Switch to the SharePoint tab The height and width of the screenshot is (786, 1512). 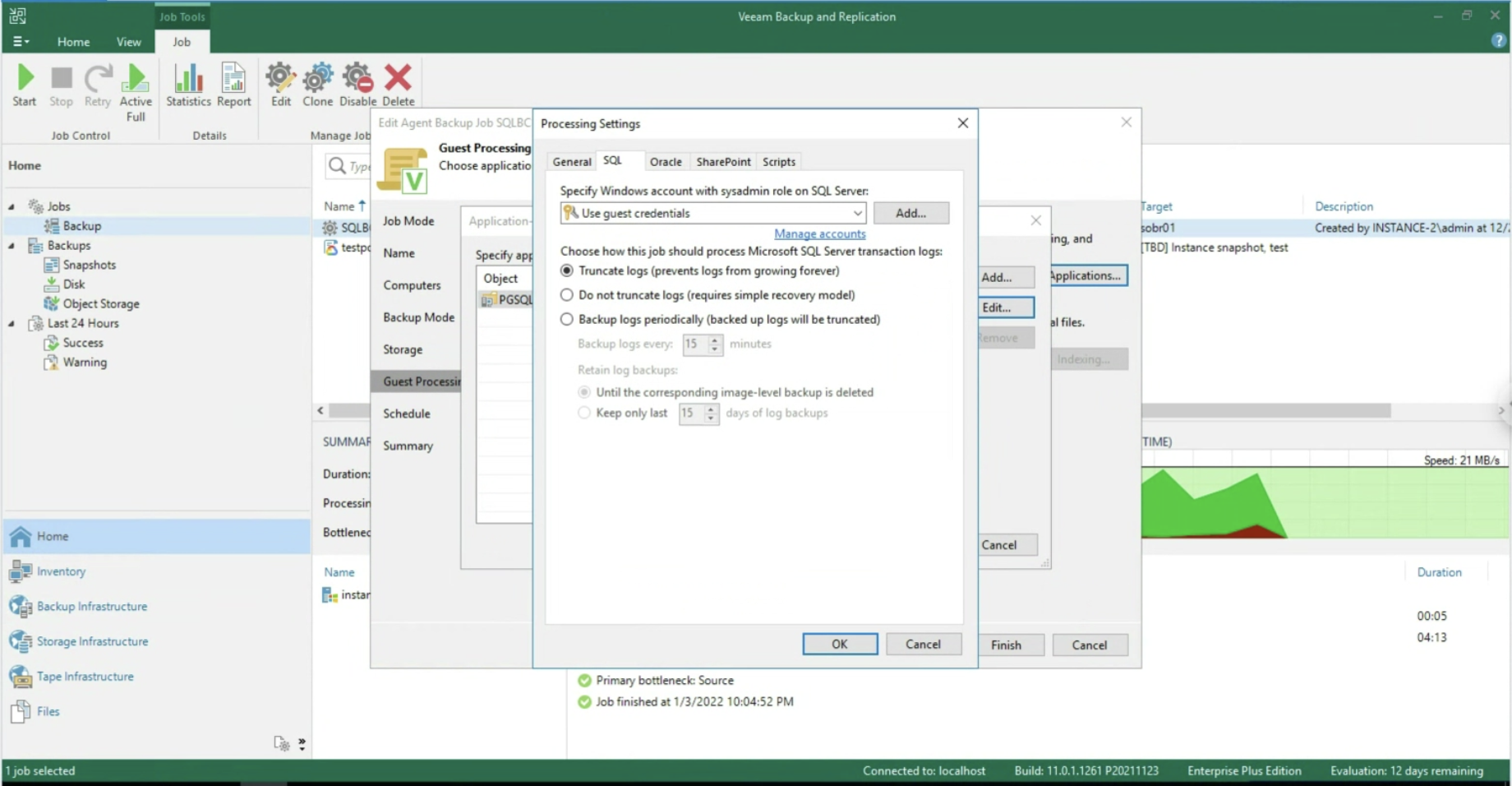[x=723, y=162]
